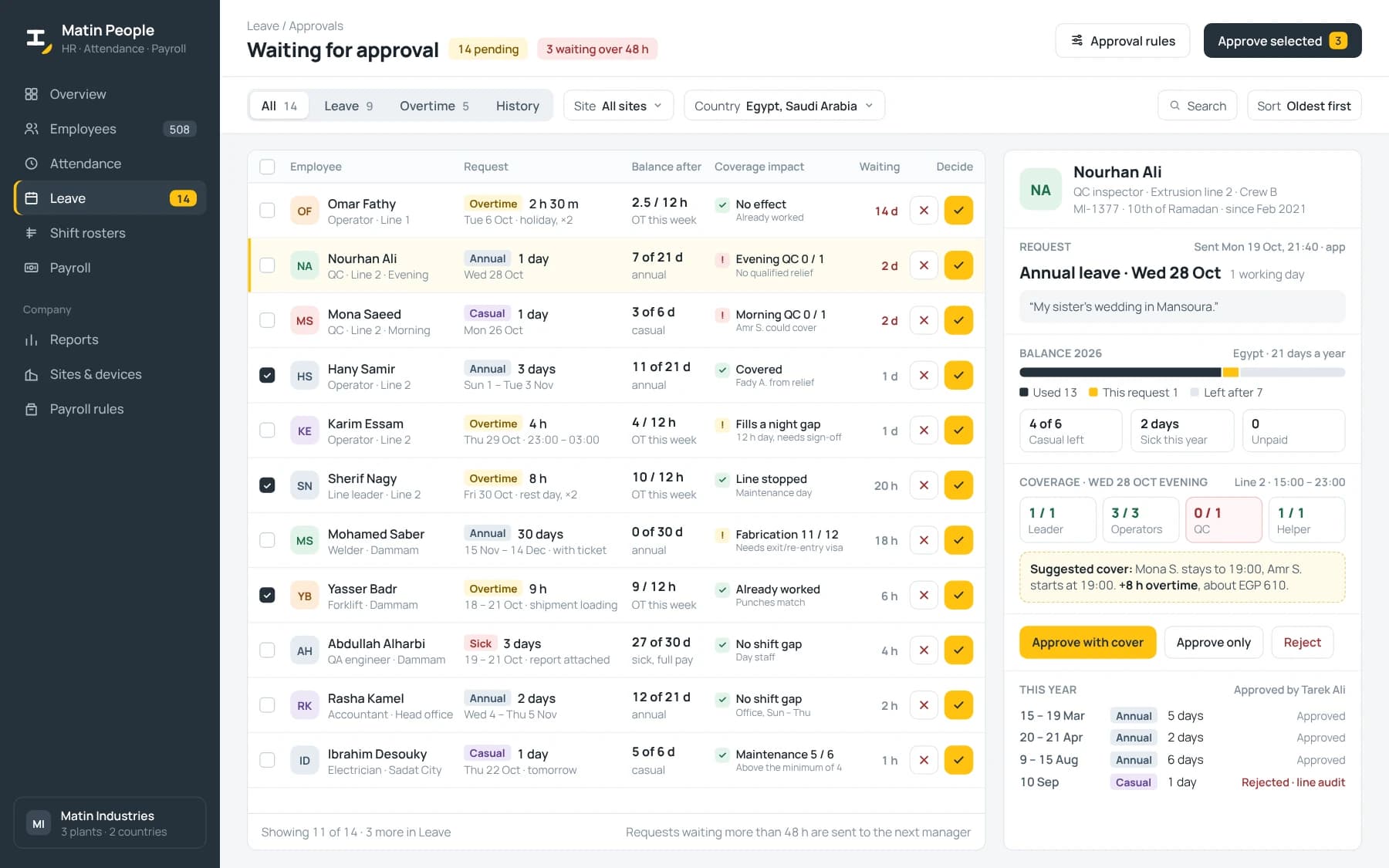This screenshot has width=1389, height=868.
Task: Open the Overview grid icon in sidebar
Action: point(32,94)
